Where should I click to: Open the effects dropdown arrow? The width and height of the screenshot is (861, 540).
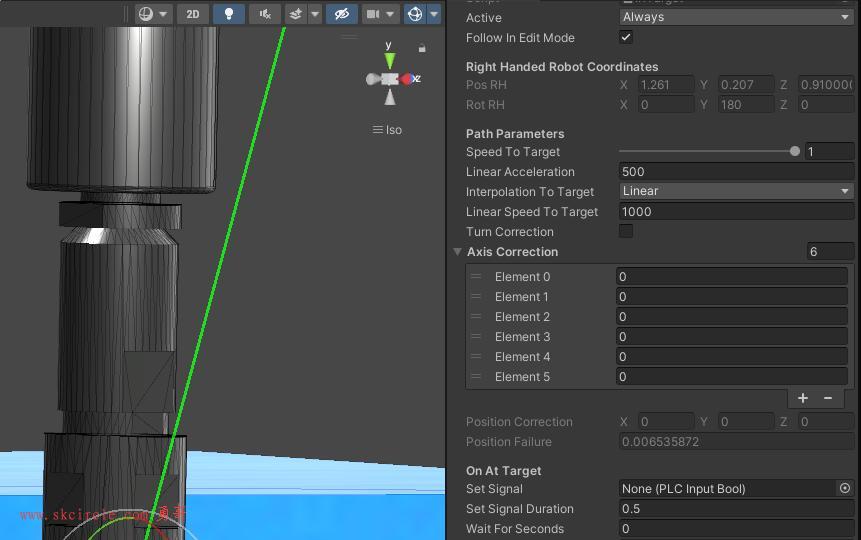(x=315, y=14)
